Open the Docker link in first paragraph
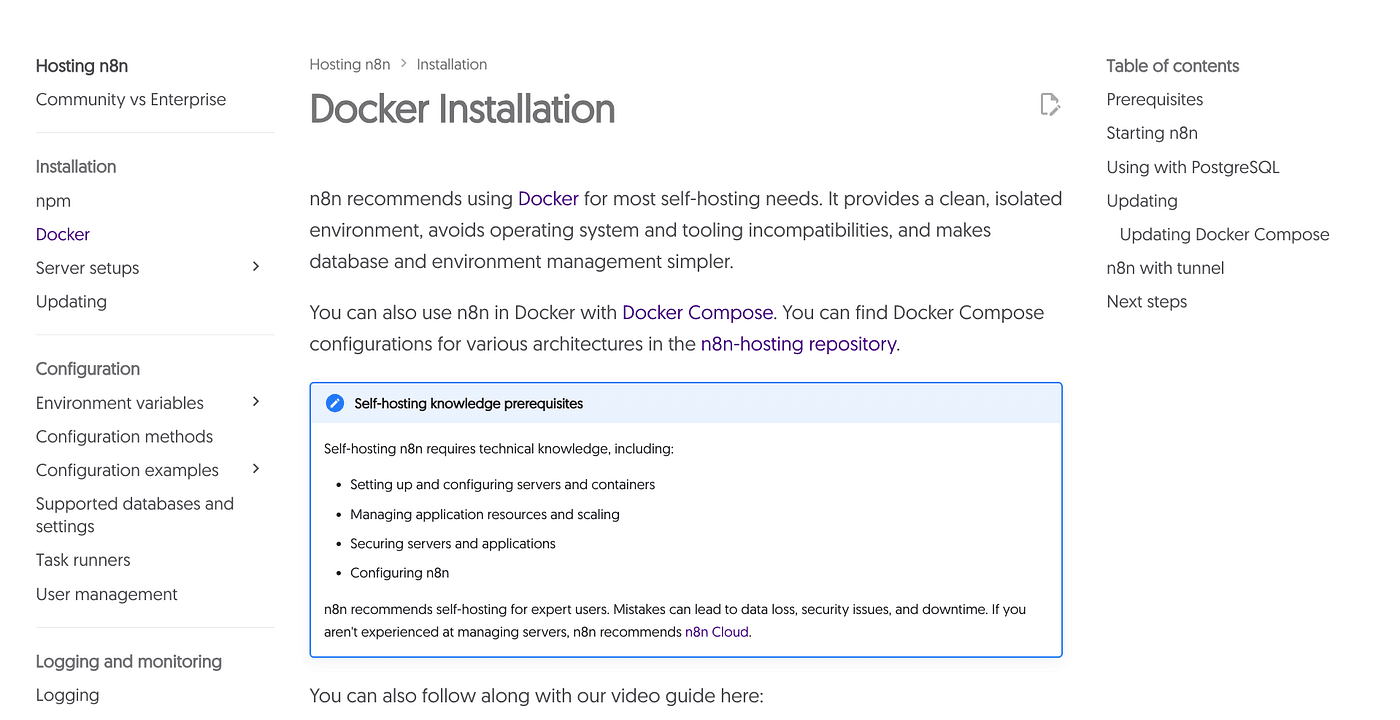The height and width of the screenshot is (720, 1400). [x=548, y=199]
